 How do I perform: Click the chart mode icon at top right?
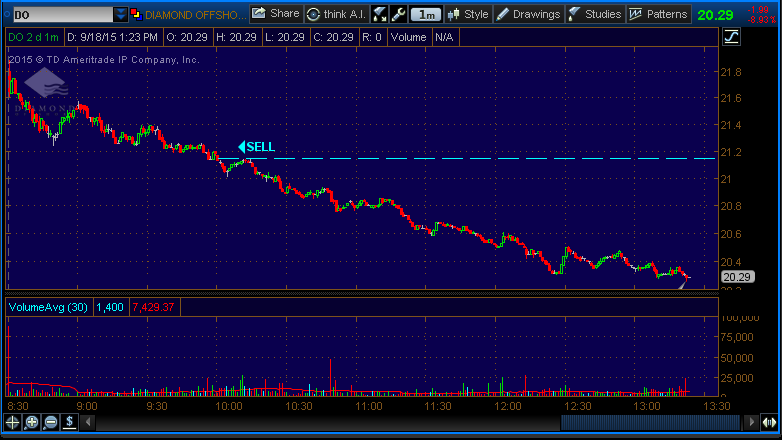(731, 37)
